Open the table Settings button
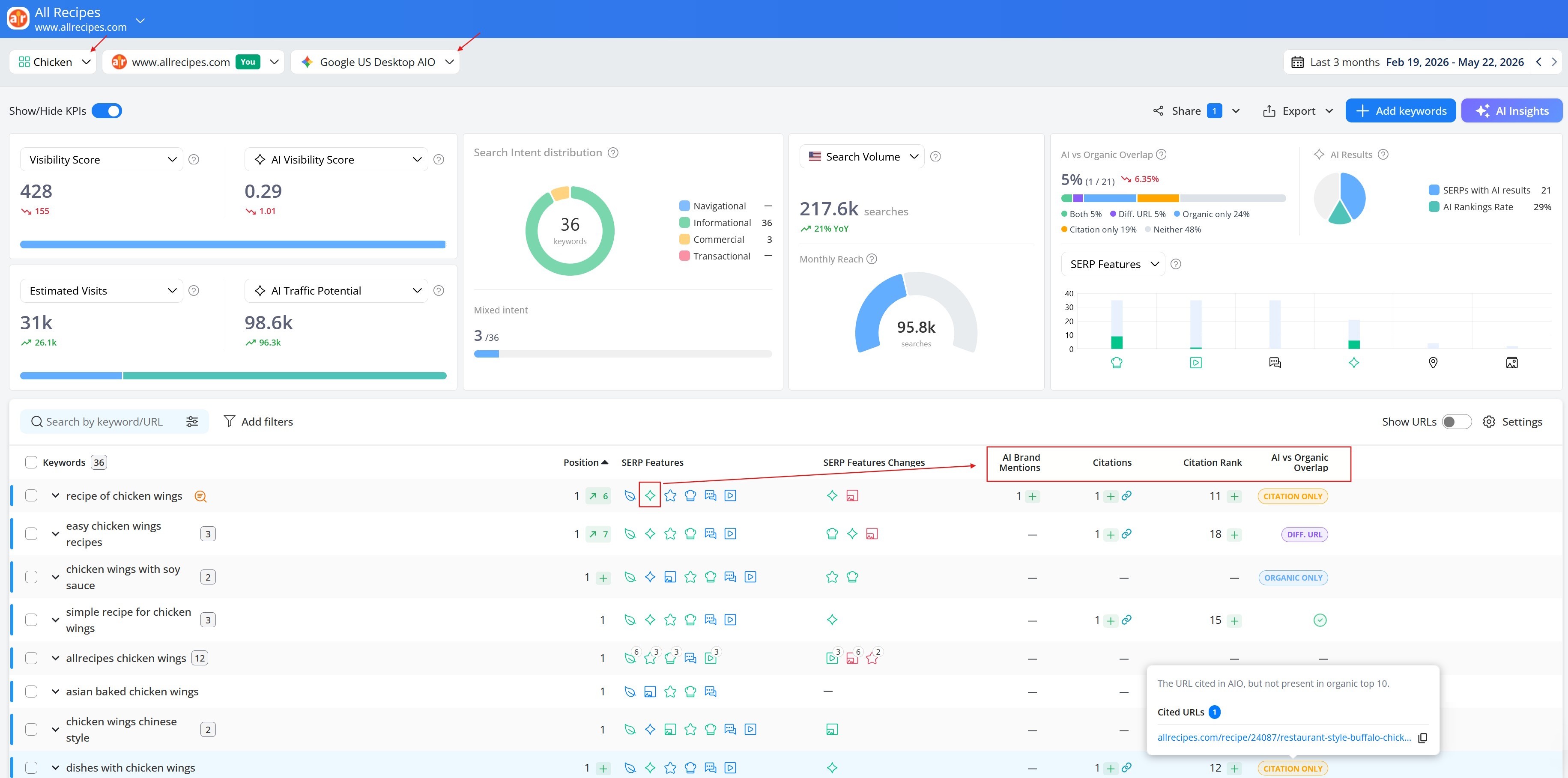The width and height of the screenshot is (1568, 778). click(1512, 422)
